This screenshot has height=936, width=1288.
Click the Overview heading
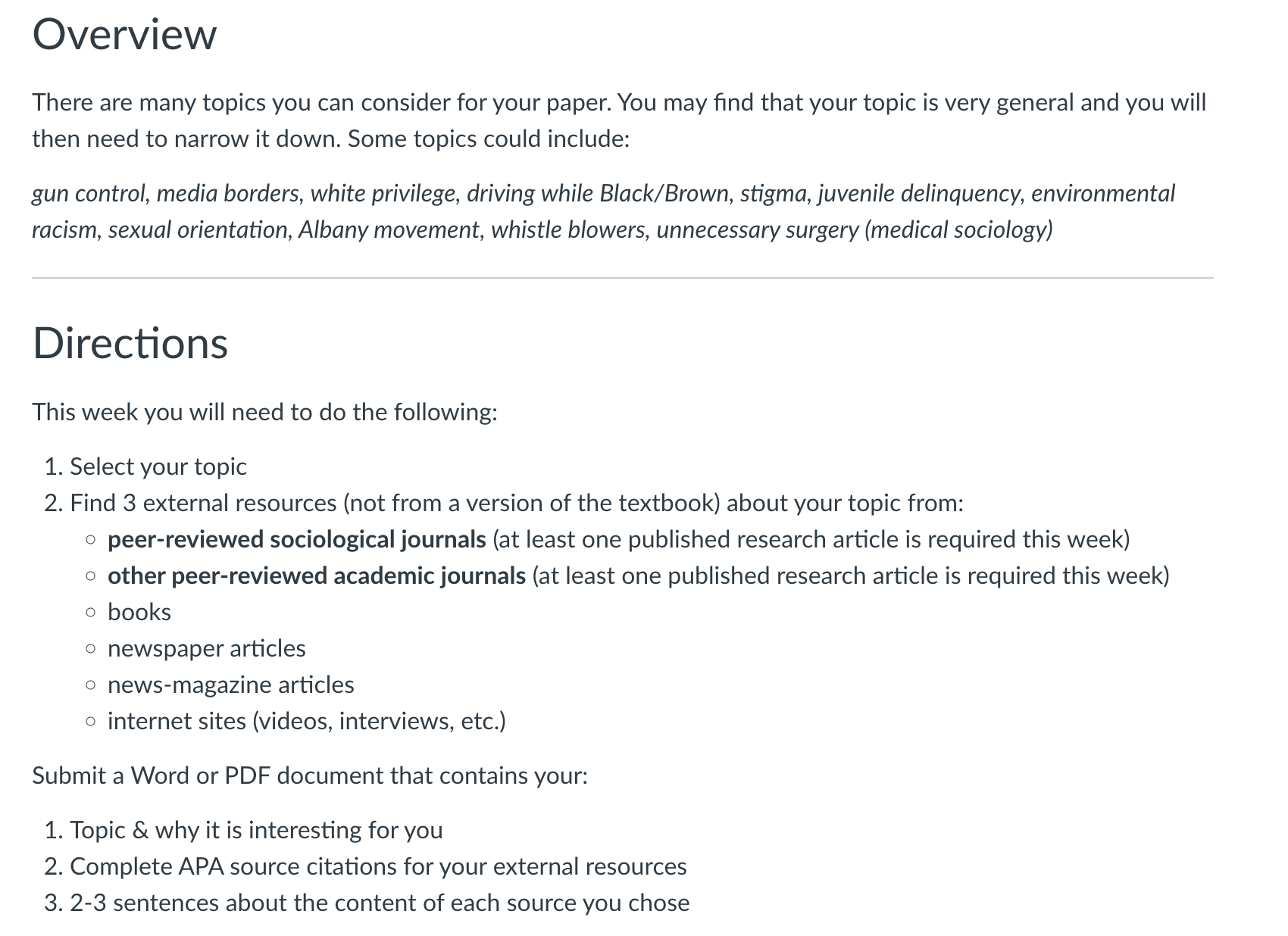pos(124,35)
